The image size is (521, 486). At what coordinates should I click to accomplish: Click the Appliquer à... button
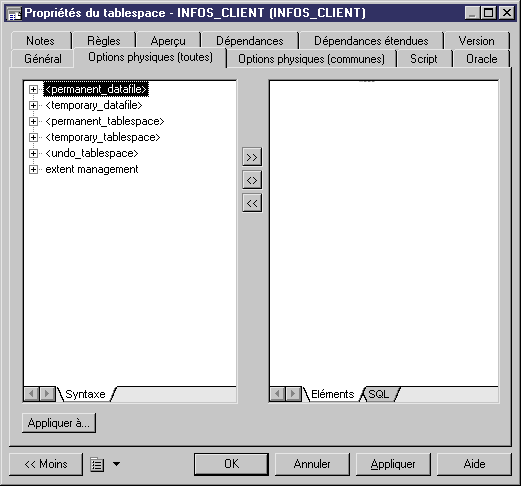pos(59,423)
